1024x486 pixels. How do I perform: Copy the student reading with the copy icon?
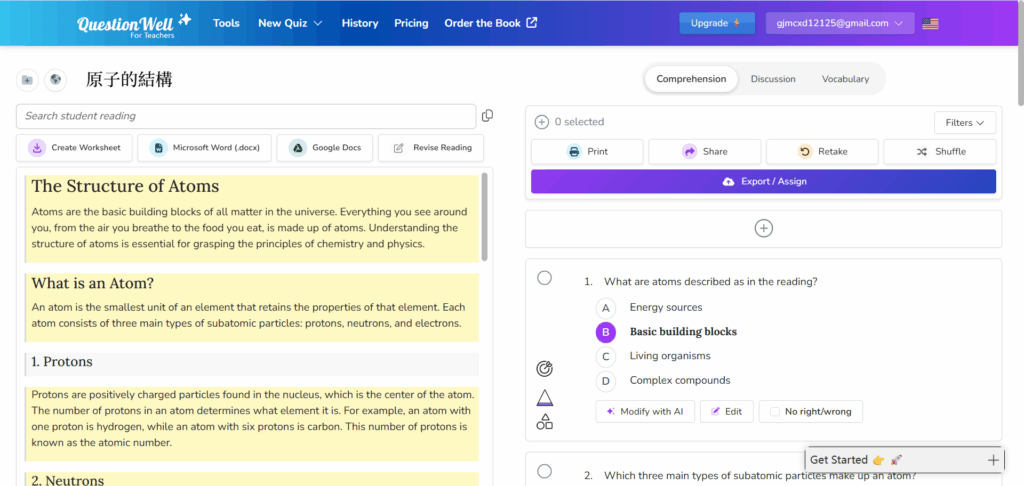coord(487,116)
